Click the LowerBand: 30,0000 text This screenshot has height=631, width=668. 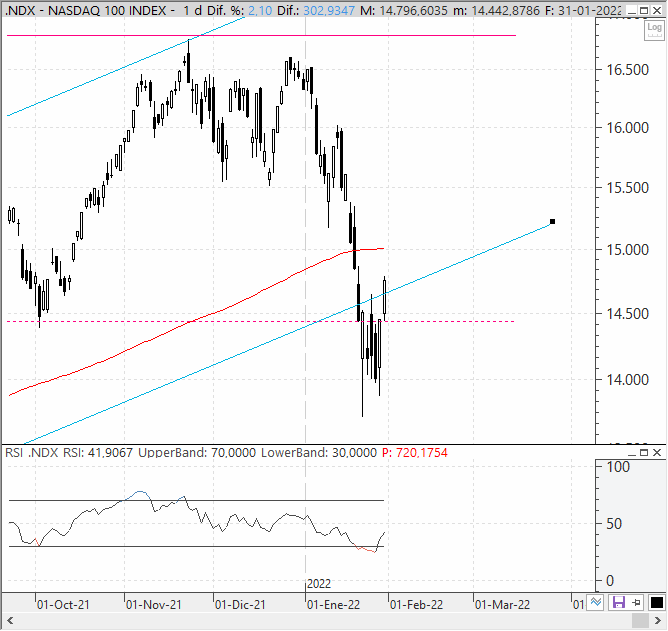click(319, 452)
